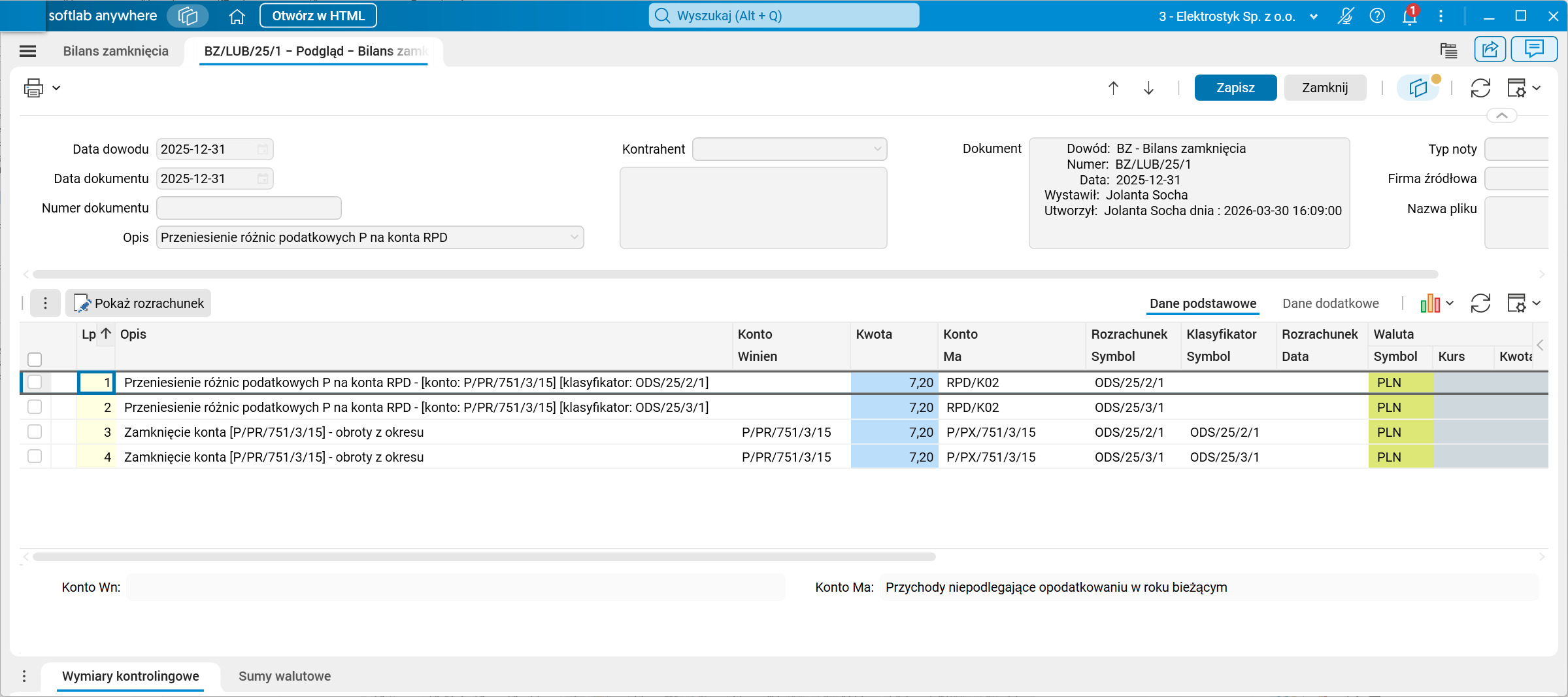The image size is (1568, 697).
Task: Click the header panel horizontal scrollbar
Action: [x=735, y=274]
